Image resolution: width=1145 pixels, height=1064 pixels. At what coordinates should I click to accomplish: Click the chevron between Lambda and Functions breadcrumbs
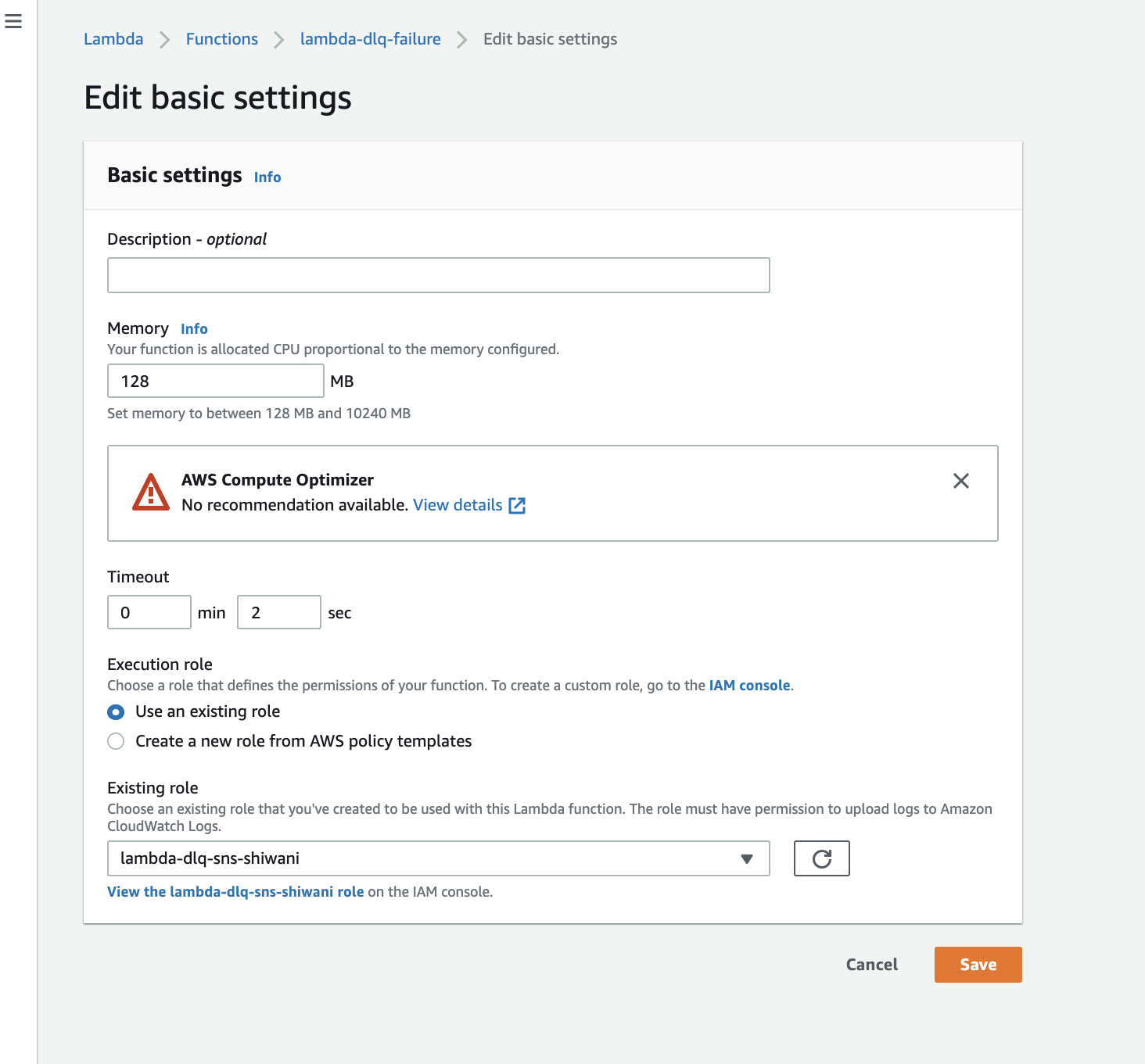tap(164, 39)
